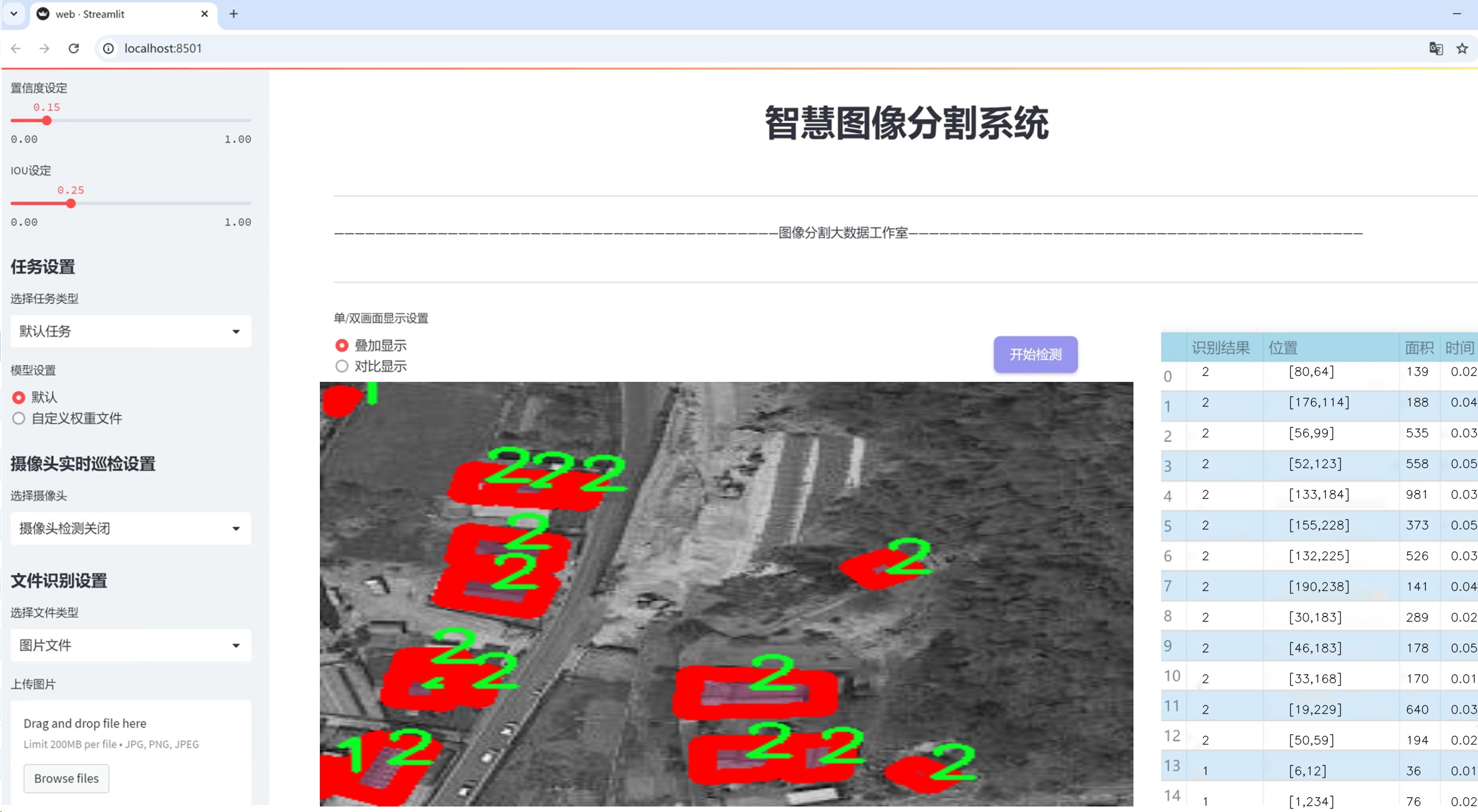Select the 叠加显示 radio button

341,345
